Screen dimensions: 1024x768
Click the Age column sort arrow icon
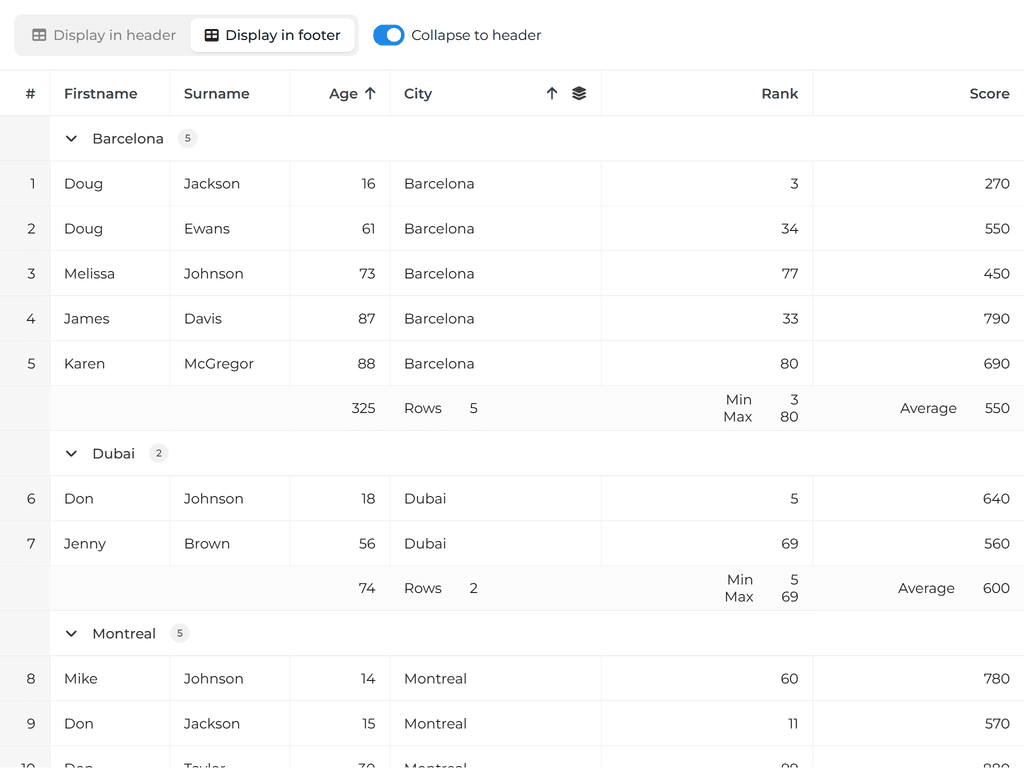point(370,93)
